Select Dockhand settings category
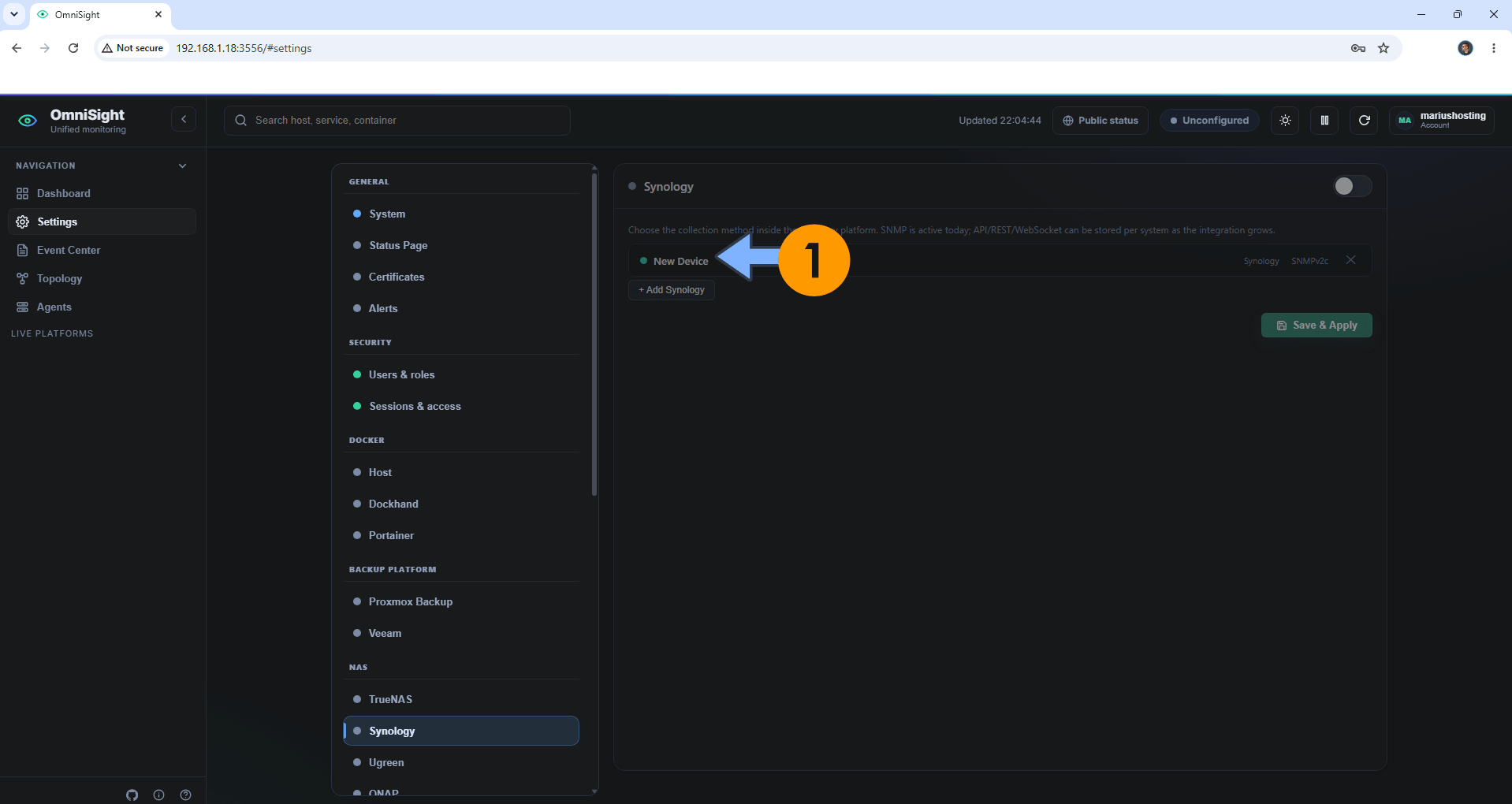 pos(461,504)
